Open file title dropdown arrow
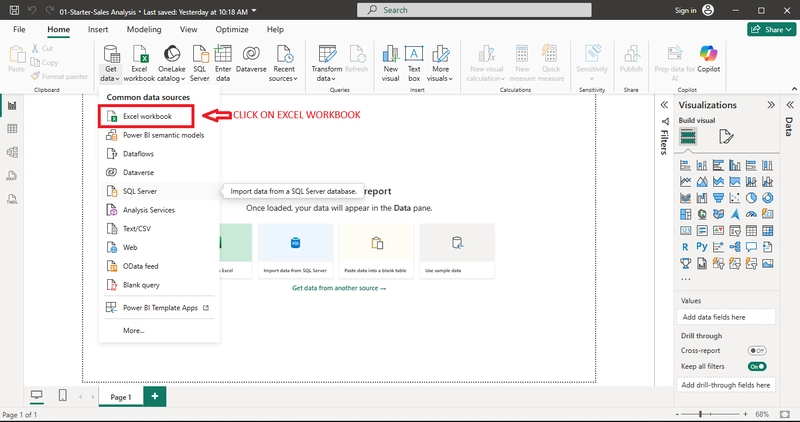The height and width of the screenshot is (422, 800). 255,11
